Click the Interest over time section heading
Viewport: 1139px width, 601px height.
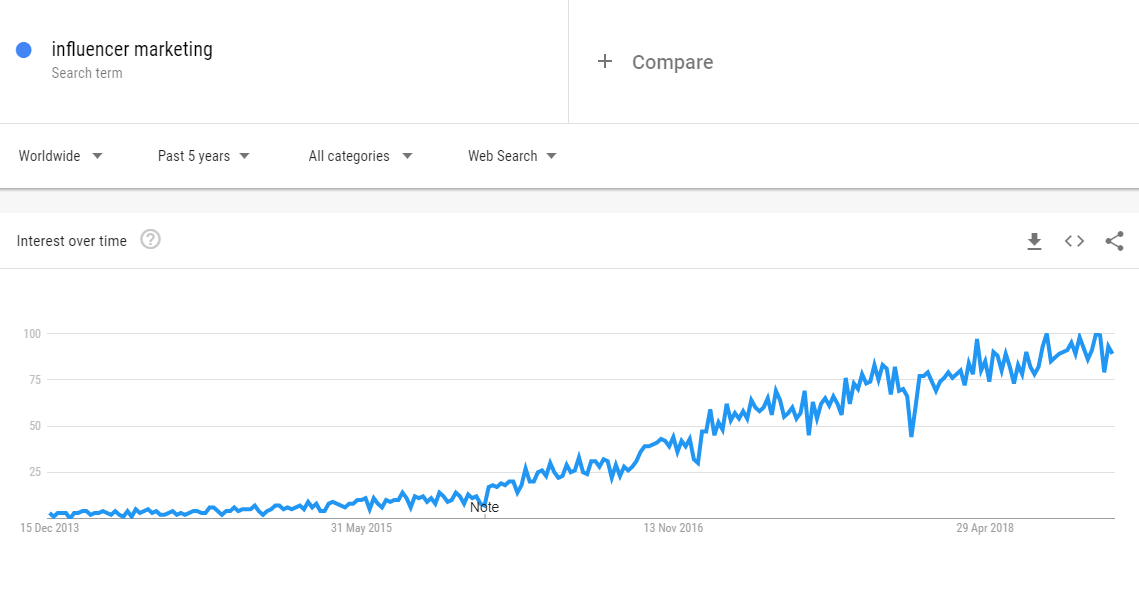pos(70,240)
